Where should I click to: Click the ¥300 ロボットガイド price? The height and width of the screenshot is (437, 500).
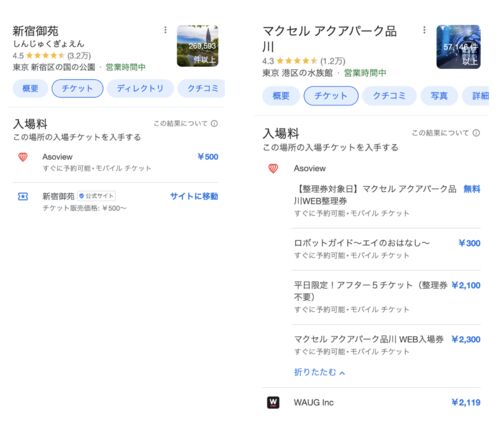(x=469, y=243)
